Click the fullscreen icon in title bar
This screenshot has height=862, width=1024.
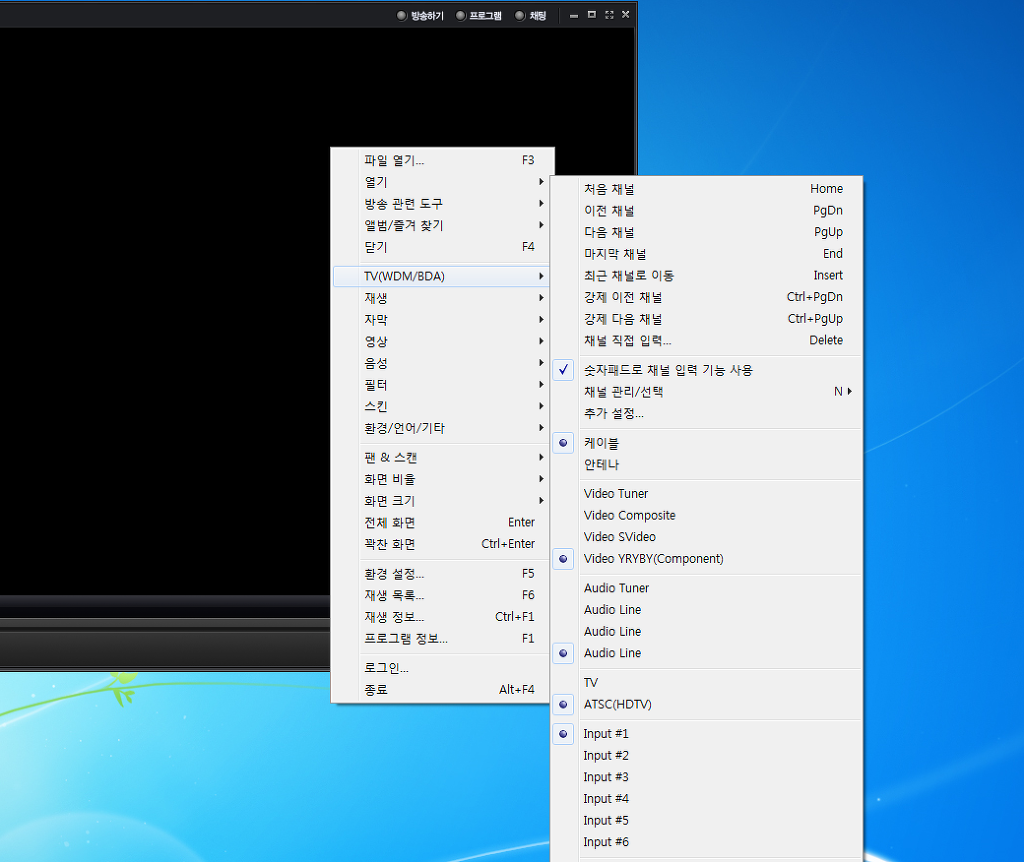pos(609,15)
